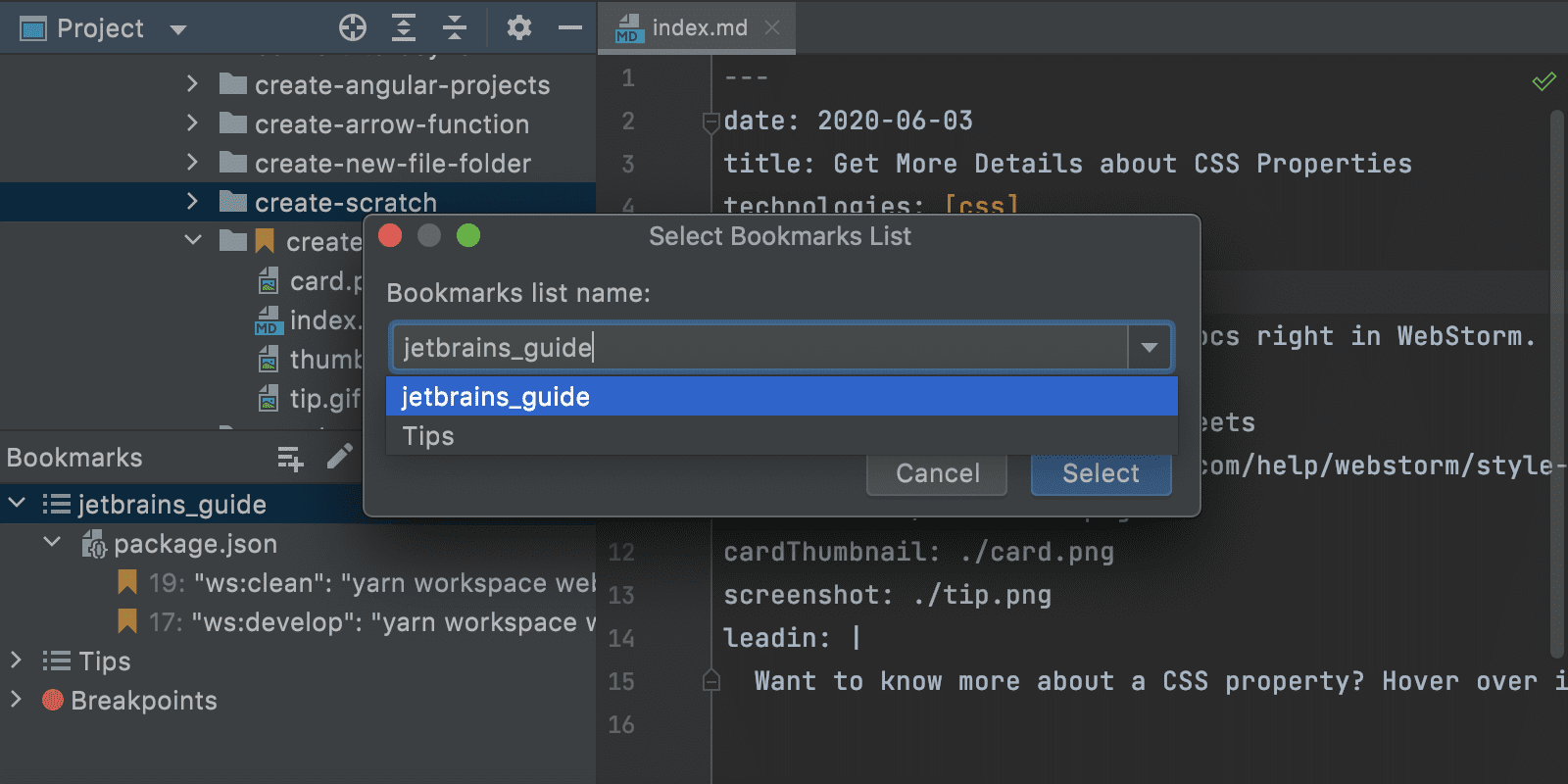Viewport: 1568px width, 784px height.
Task: Click the screenshot: ./tip.png line
Action: (887, 595)
